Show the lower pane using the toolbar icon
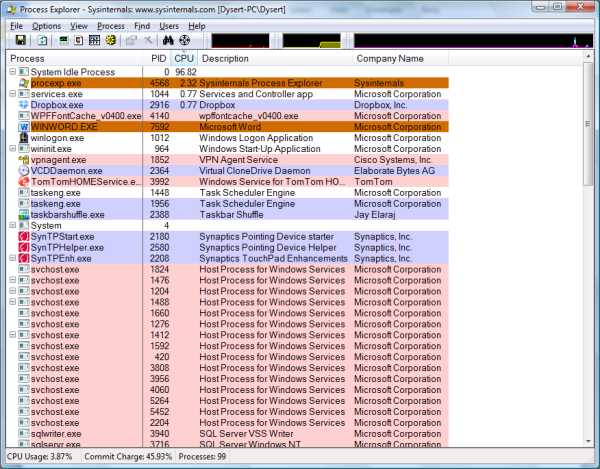This screenshot has height=469, width=600. click(x=94, y=40)
